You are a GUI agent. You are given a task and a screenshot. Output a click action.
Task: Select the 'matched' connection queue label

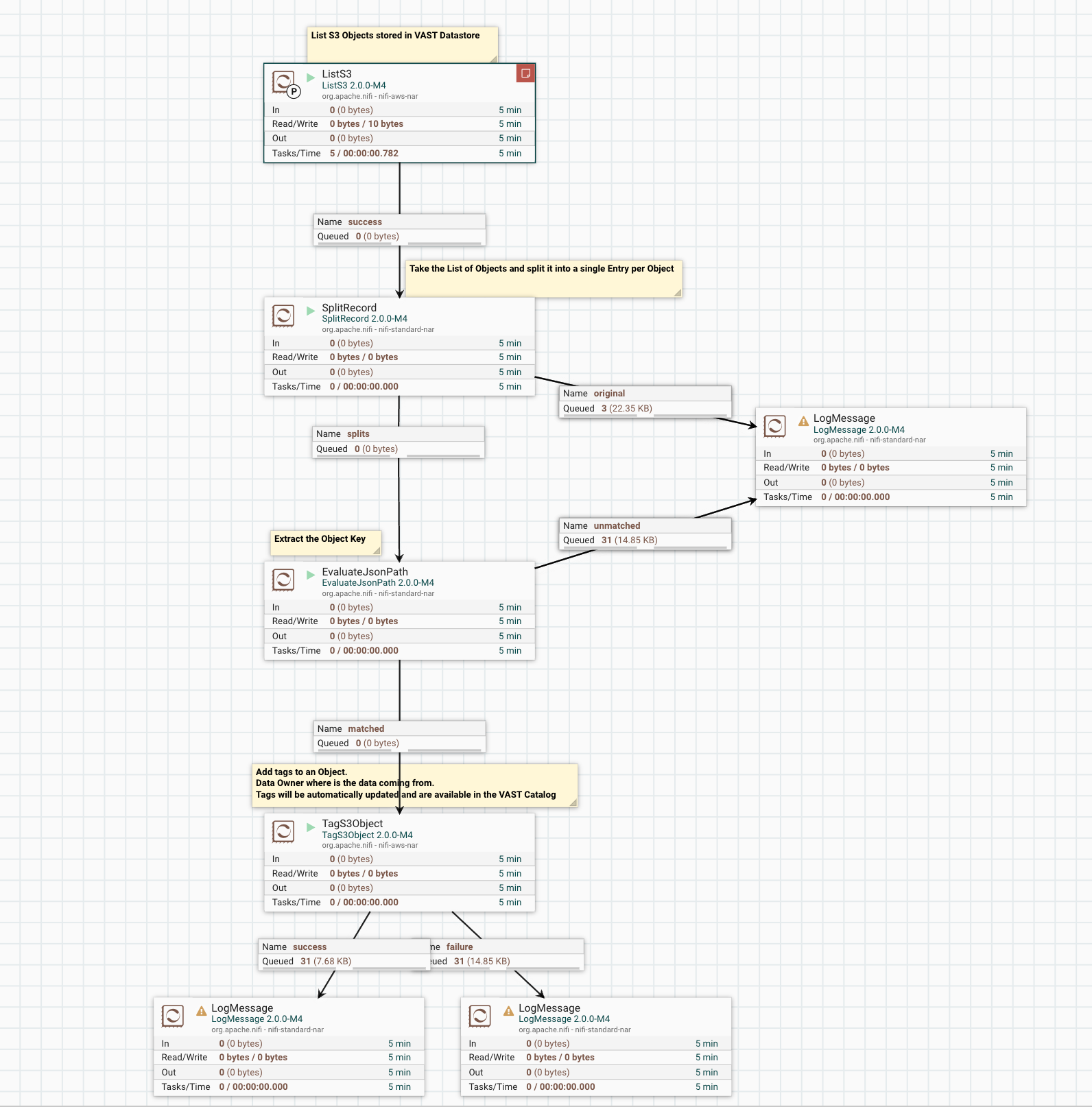pos(400,736)
